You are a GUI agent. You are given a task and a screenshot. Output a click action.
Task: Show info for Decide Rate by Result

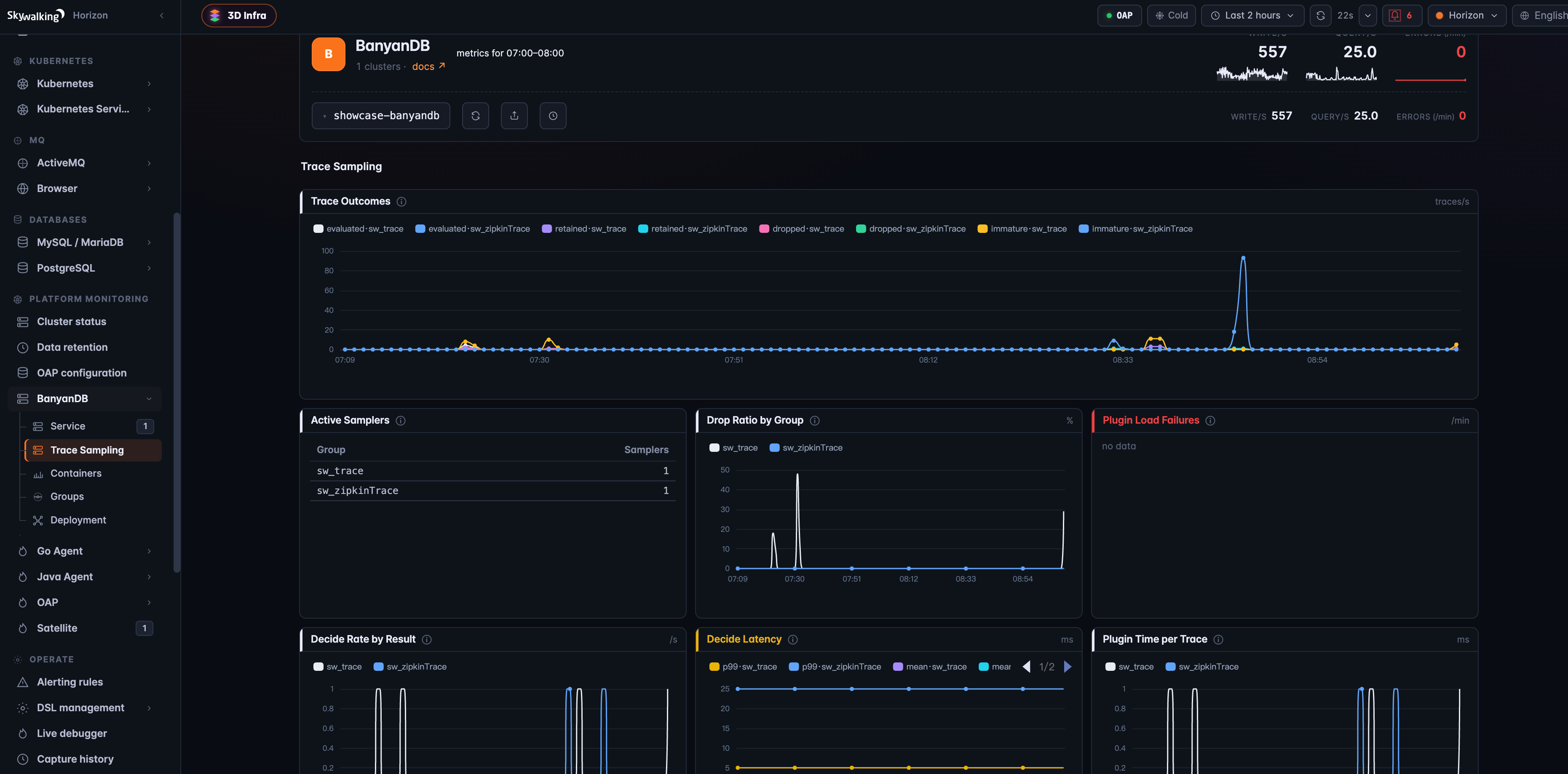[427, 640]
